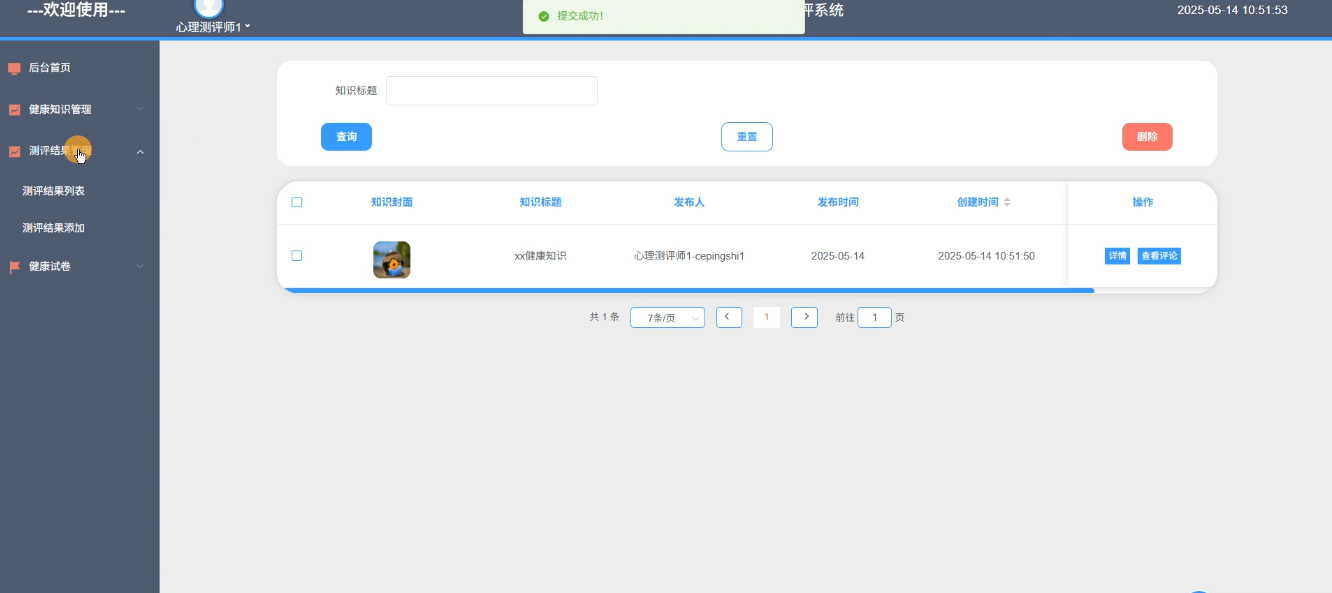Expand 健康试卷 menu chevron
Screen dimensions: 1332x593
(140, 266)
